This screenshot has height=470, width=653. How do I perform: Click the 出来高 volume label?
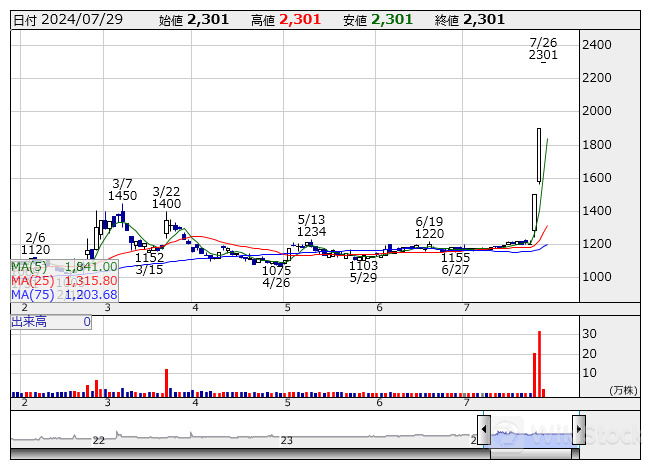click(28, 322)
